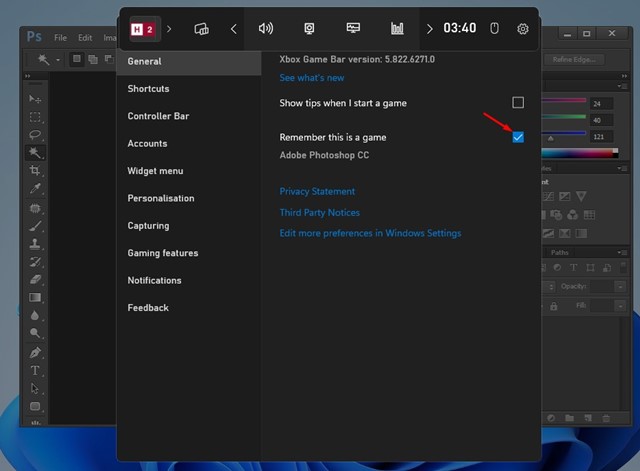
Task: Select Photoshop Type tool
Action: click(x=35, y=370)
